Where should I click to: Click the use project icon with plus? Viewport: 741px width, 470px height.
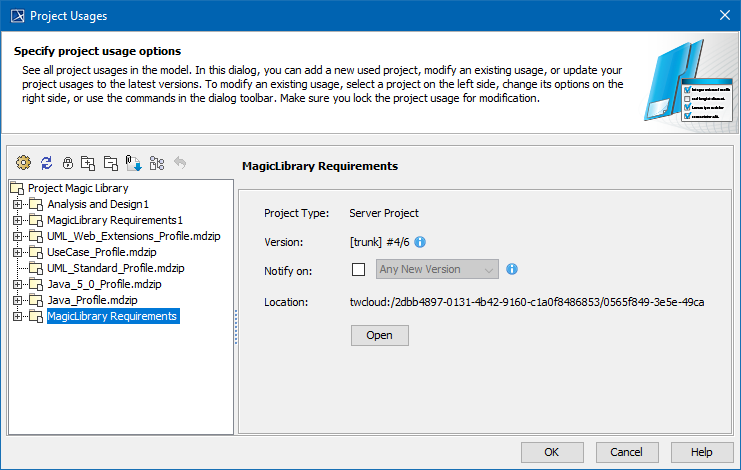coord(89,162)
